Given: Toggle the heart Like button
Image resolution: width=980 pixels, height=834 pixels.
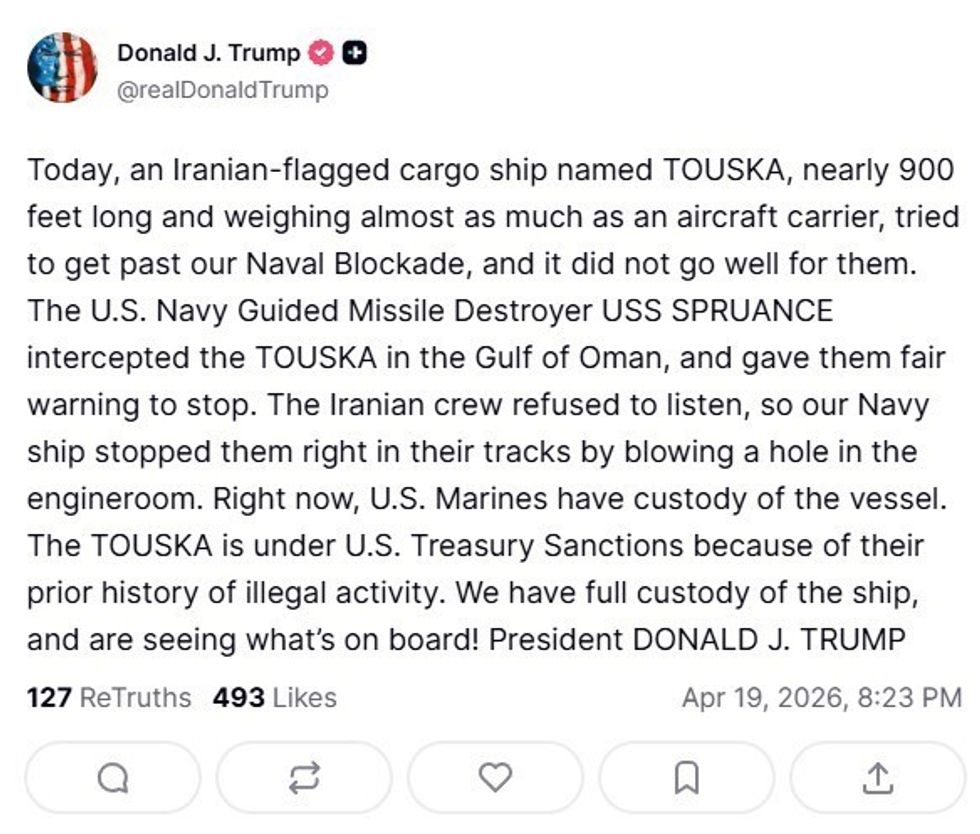Looking at the screenshot, I should click(x=495, y=777).
